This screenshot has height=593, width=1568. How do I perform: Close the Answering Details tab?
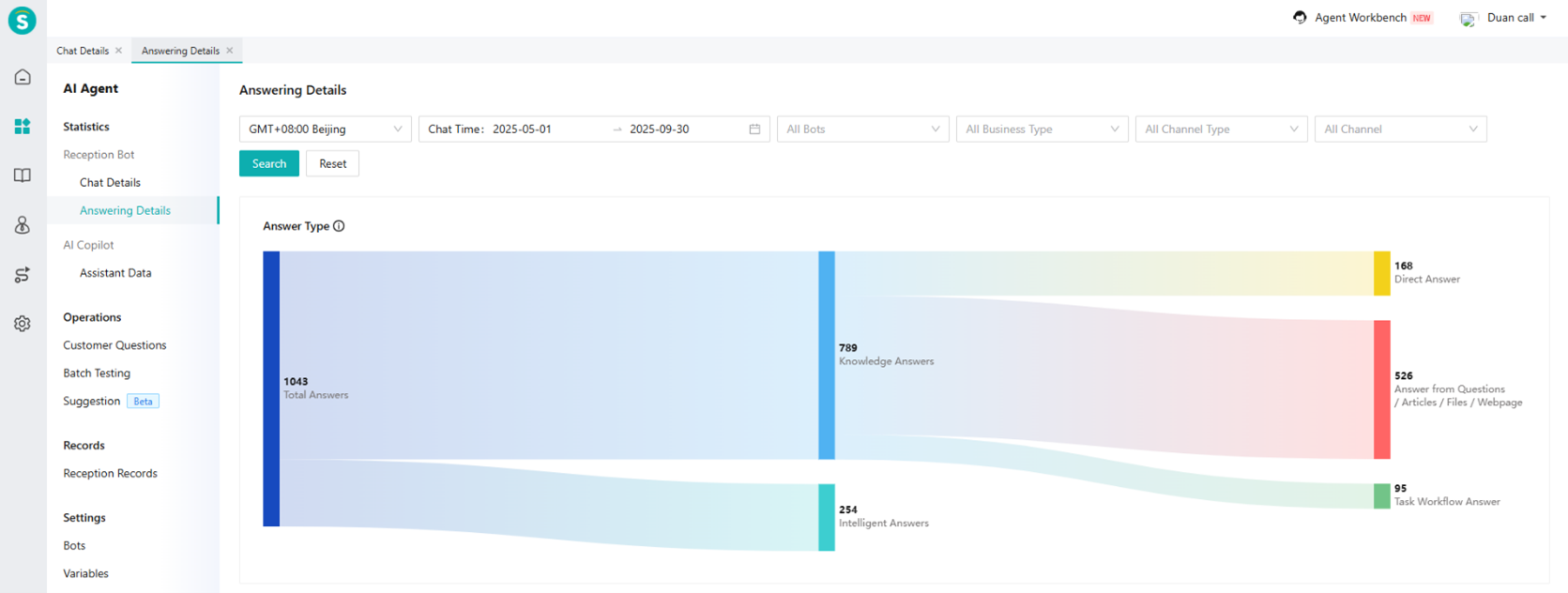(x=230, y=51)
